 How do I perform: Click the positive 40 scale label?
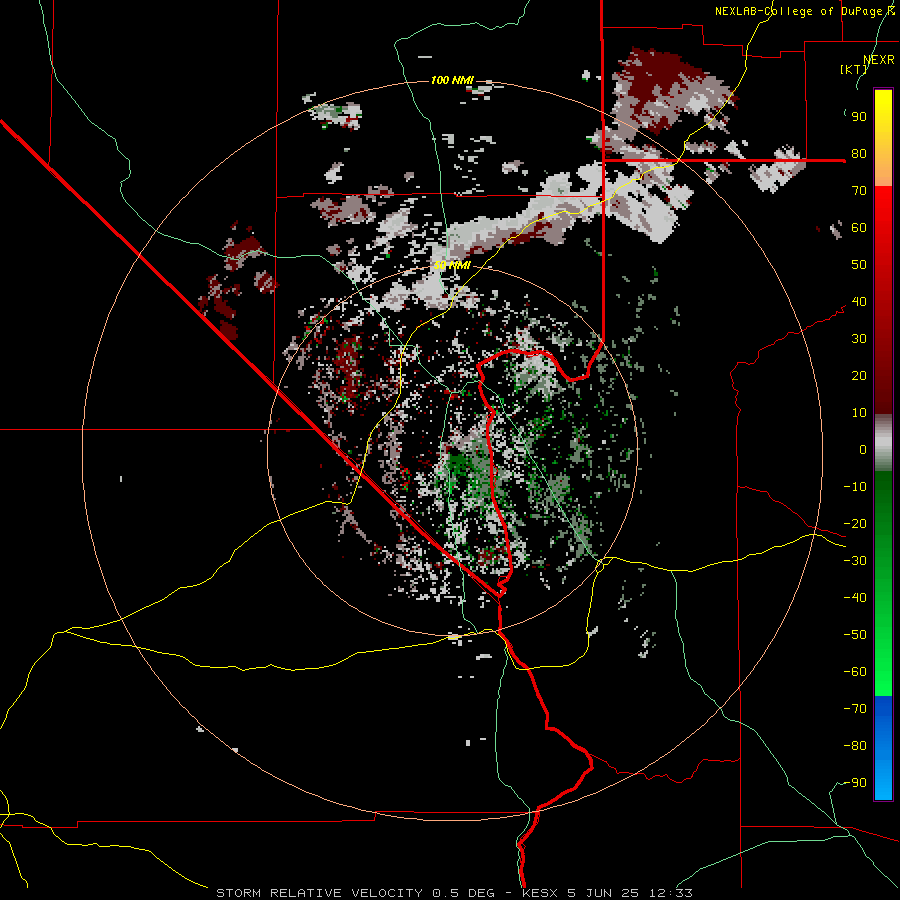[859, 301]
